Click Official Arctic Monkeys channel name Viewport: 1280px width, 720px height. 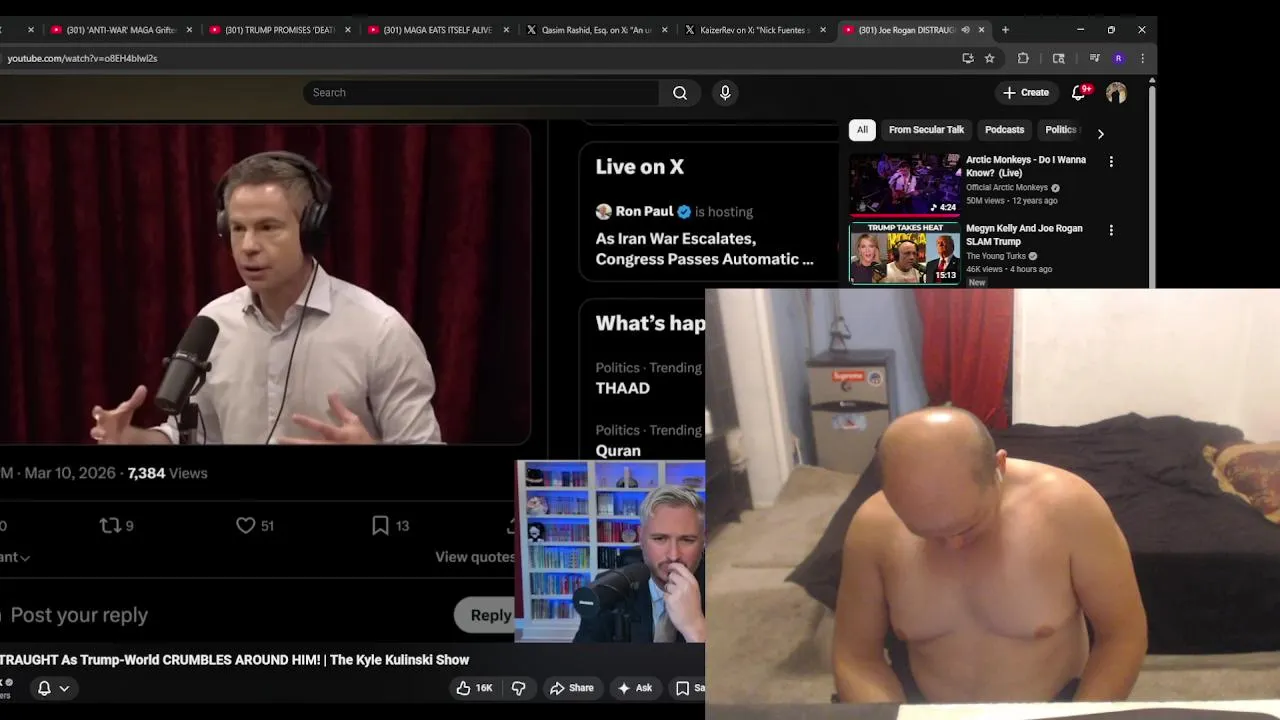click(x=1007, y=188)
